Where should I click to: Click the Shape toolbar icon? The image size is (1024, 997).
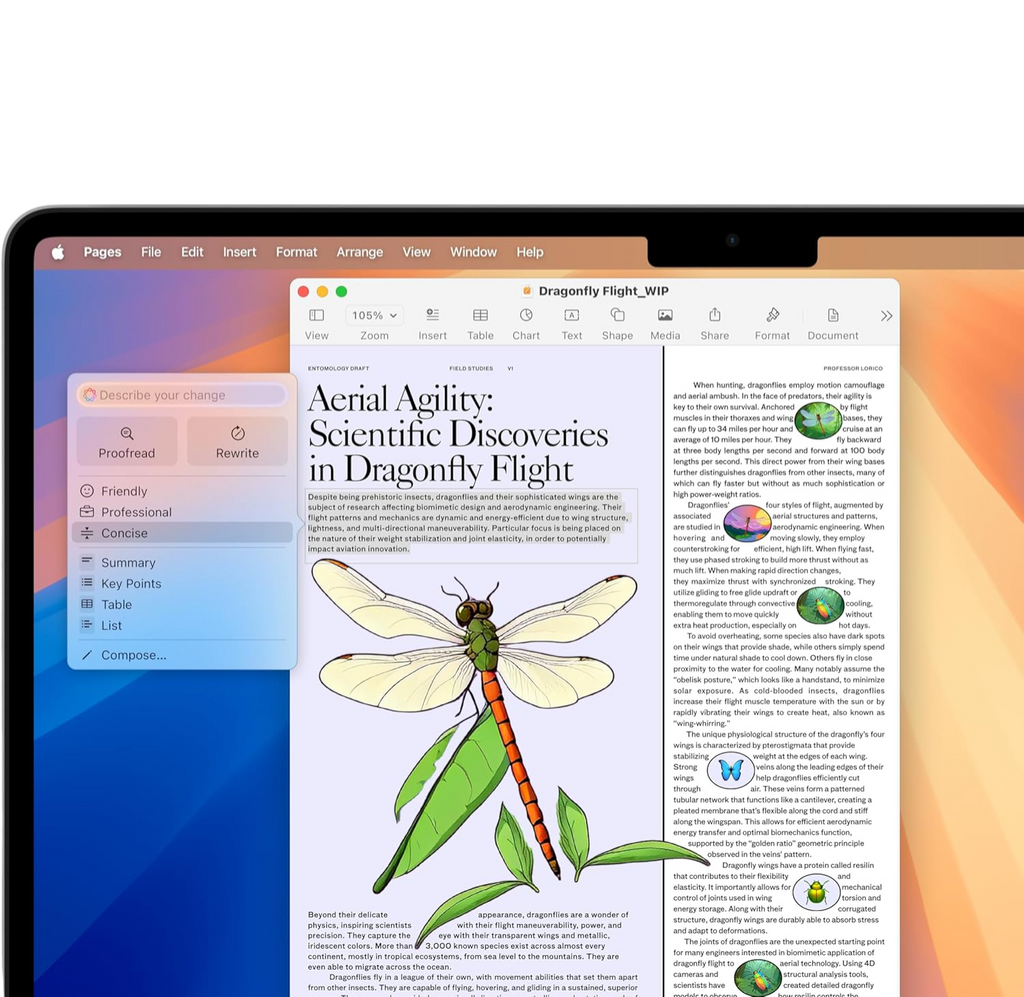click(617, 315)
